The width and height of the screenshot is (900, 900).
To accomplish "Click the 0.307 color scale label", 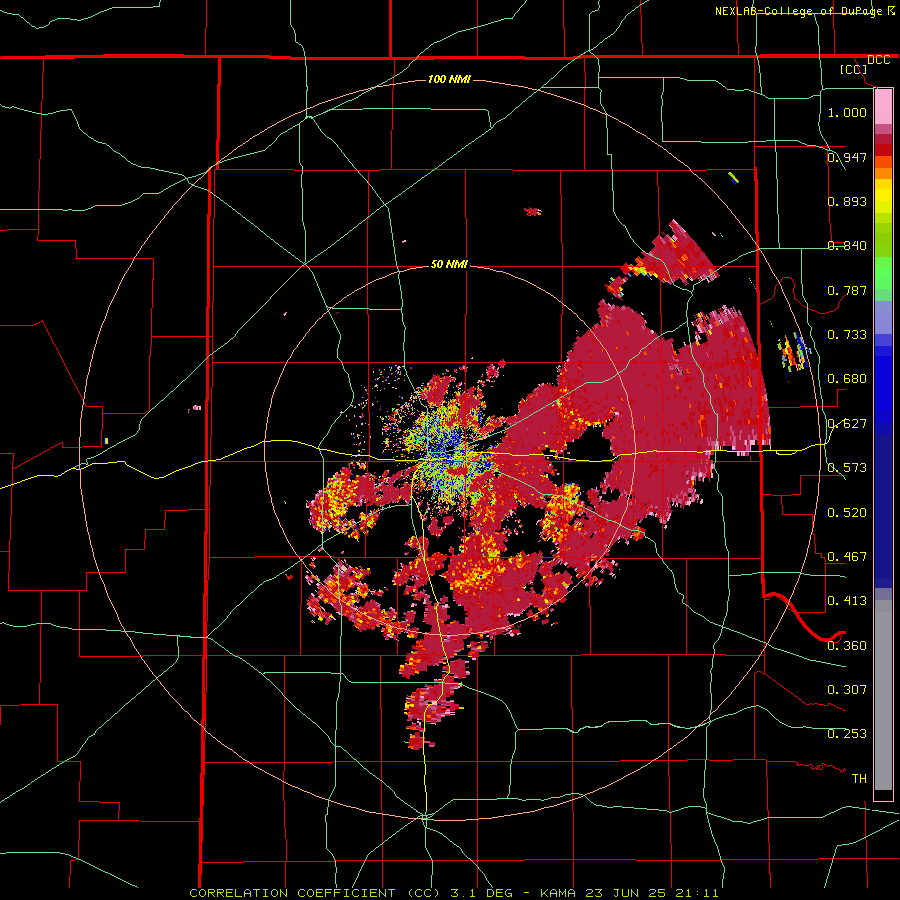I will click(x=847, y=689).
